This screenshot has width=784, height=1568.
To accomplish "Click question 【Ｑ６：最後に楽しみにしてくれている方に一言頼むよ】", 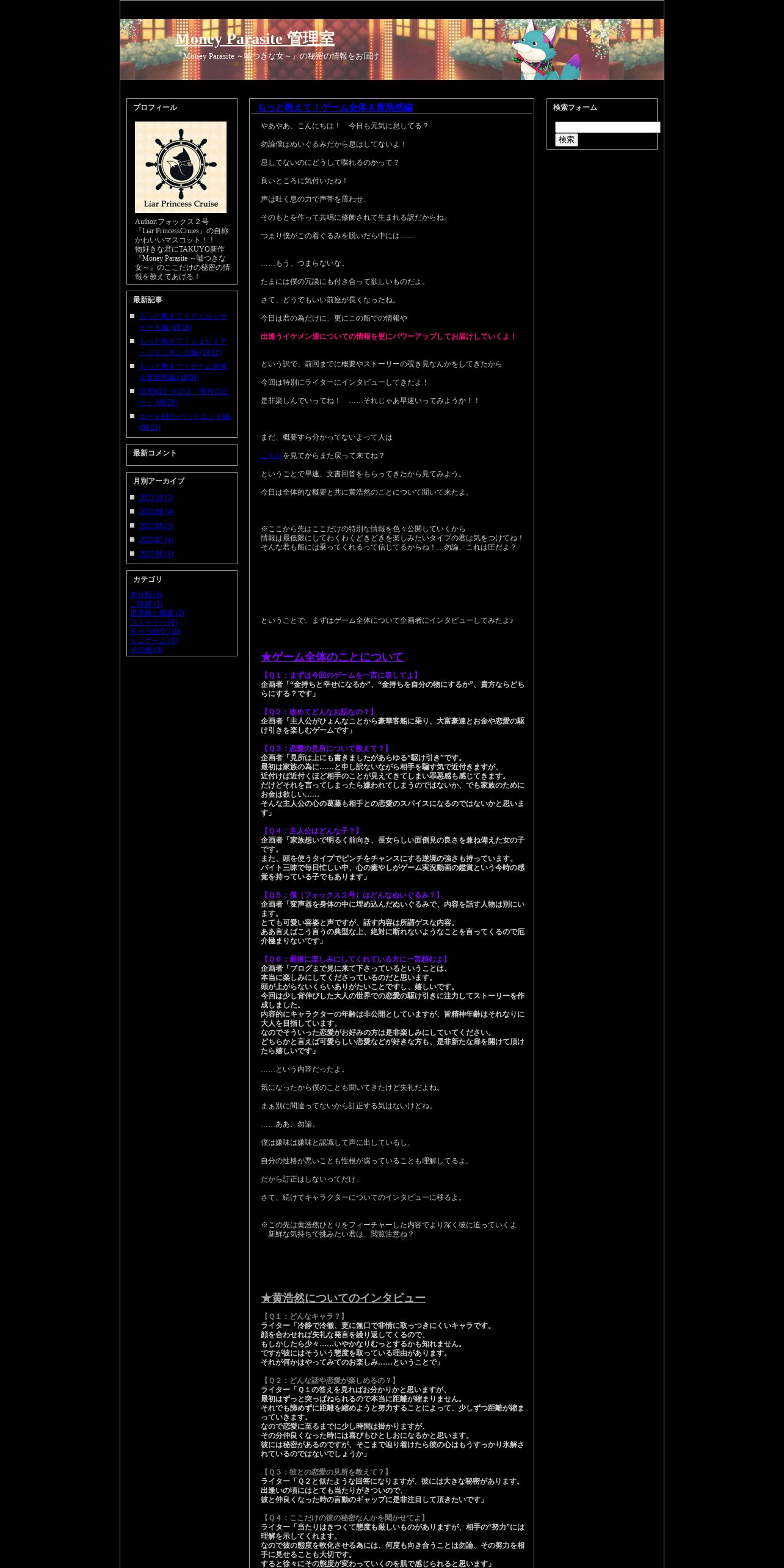I will coord(355,959).
